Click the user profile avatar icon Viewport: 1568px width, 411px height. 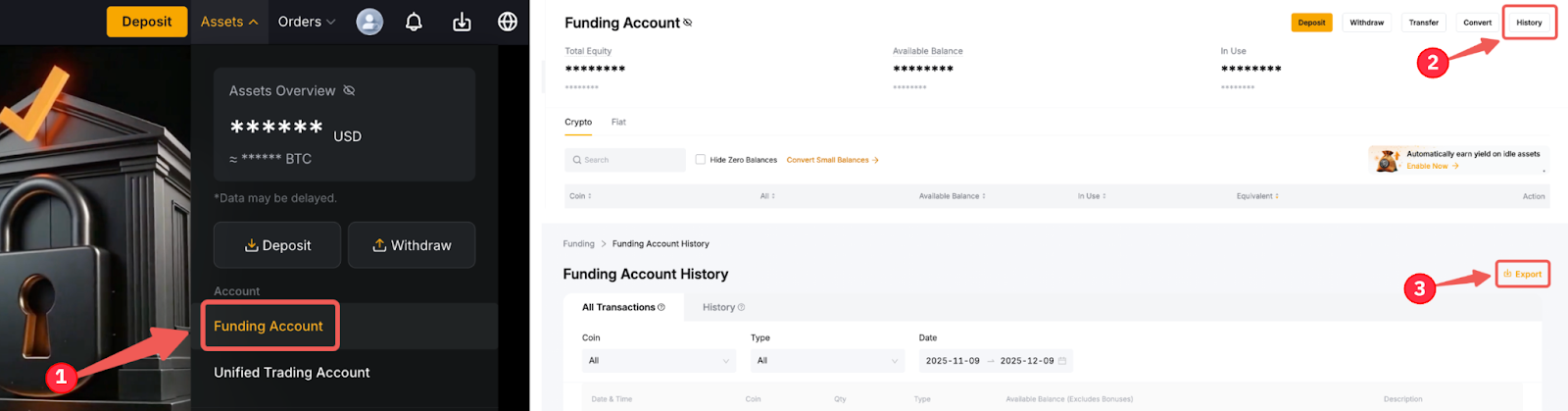[369, 22]
